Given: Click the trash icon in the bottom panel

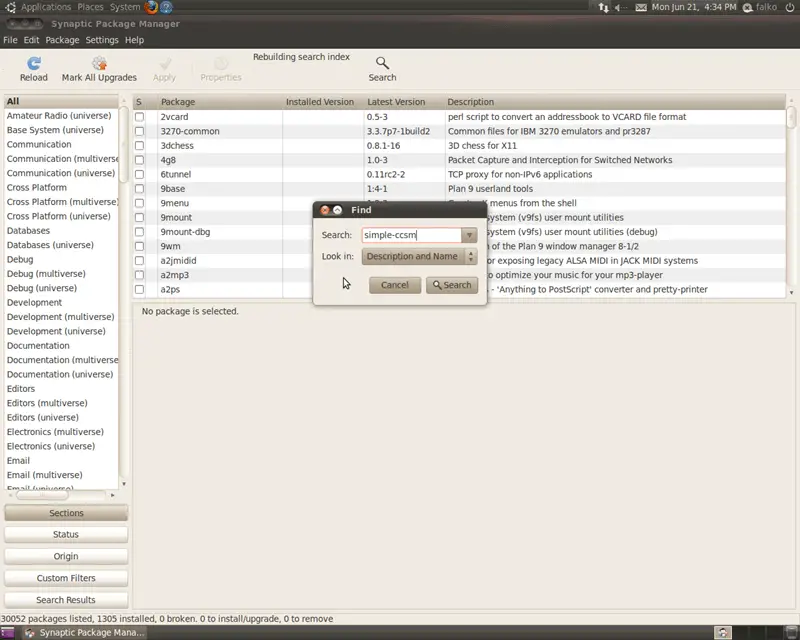Looking at the screenshot, I should pyautogui.click(x=792, y=632).
